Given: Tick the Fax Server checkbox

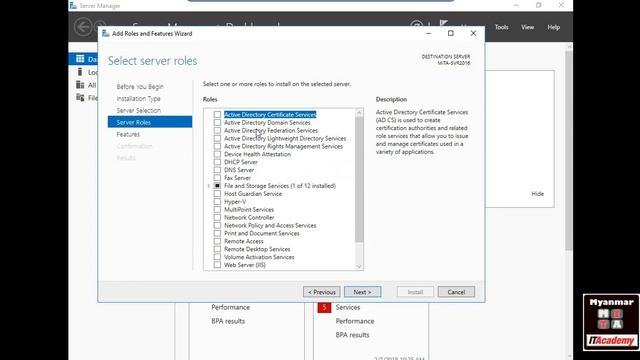Looking at the screenshot, I should click(x=217, y=178).
